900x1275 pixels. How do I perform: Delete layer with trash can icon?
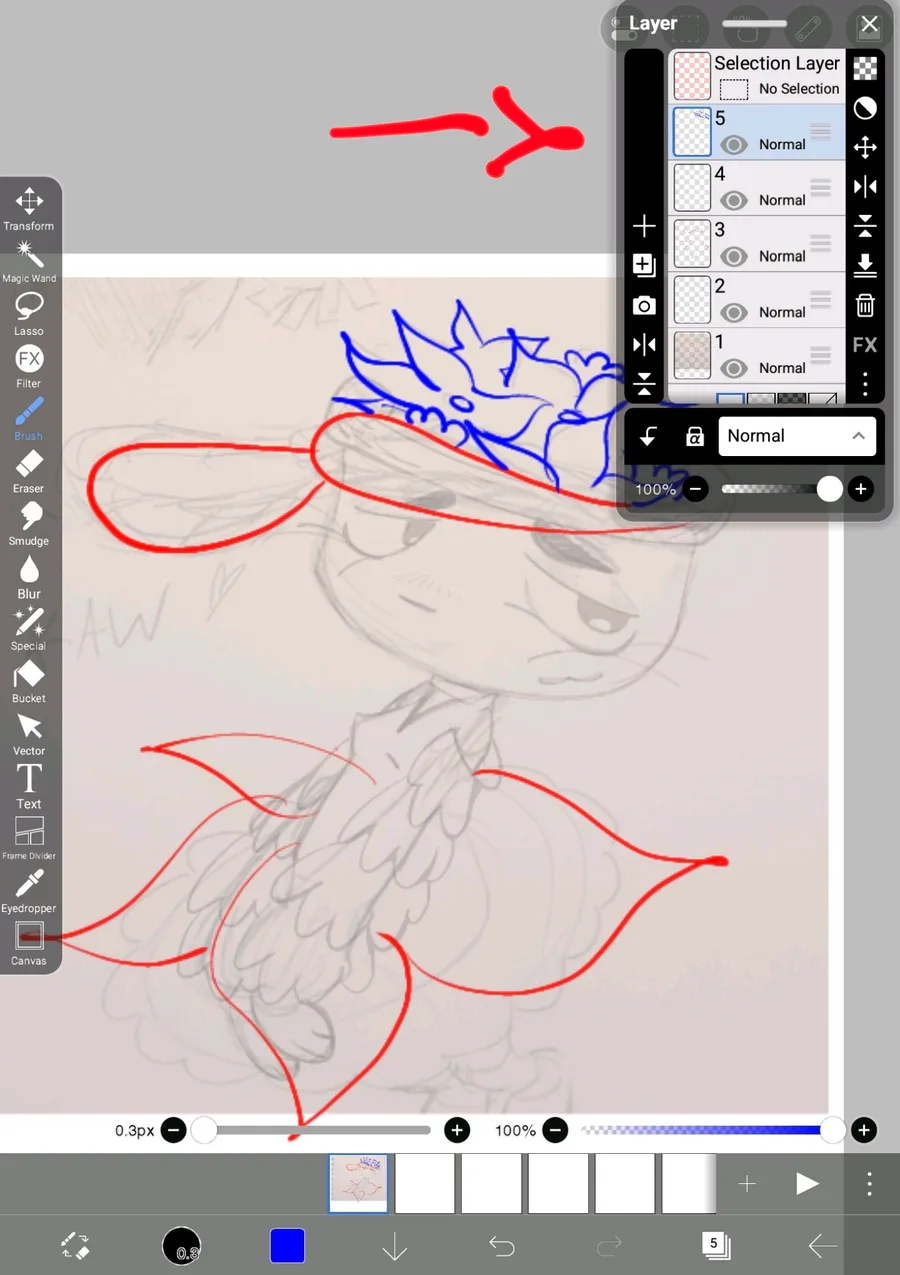[865, 305]
